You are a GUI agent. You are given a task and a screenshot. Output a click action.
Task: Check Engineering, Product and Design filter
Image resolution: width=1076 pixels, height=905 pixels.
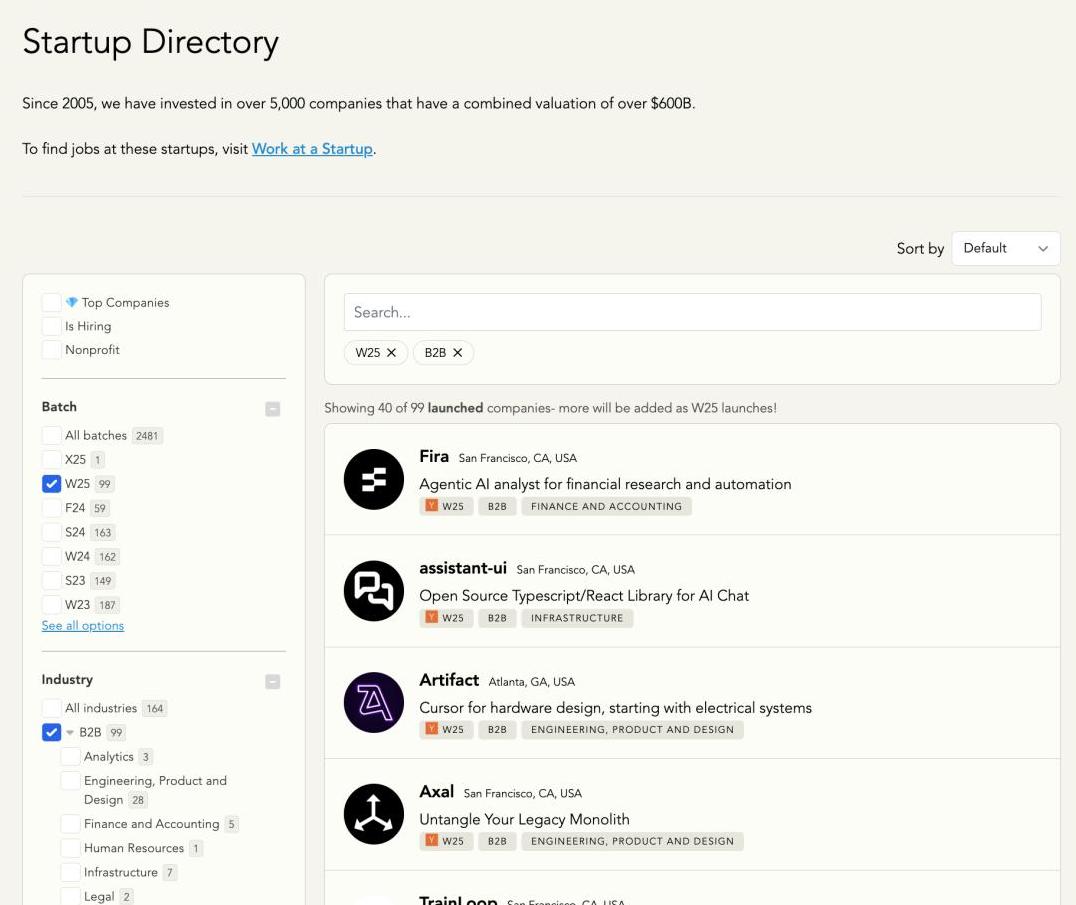[x=70, y=781]
